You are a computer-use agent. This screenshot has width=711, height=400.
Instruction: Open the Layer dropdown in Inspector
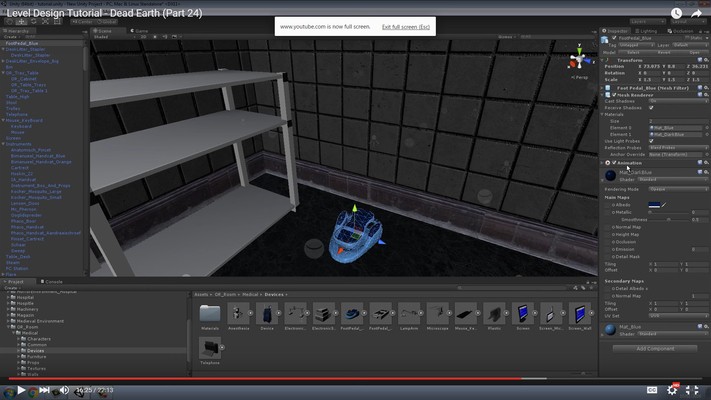690,45
